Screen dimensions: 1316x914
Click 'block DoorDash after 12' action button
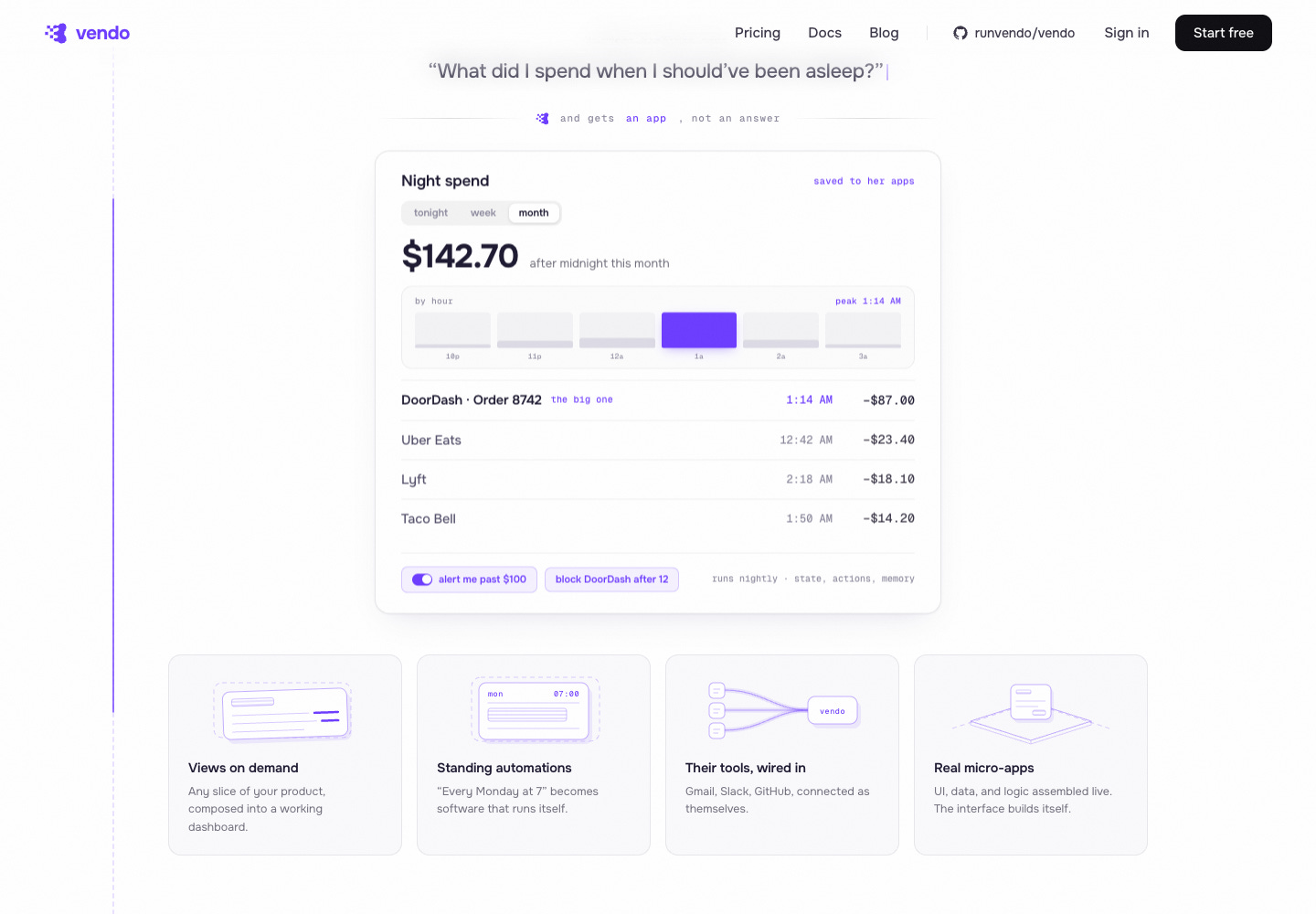[x=611, y=579]
